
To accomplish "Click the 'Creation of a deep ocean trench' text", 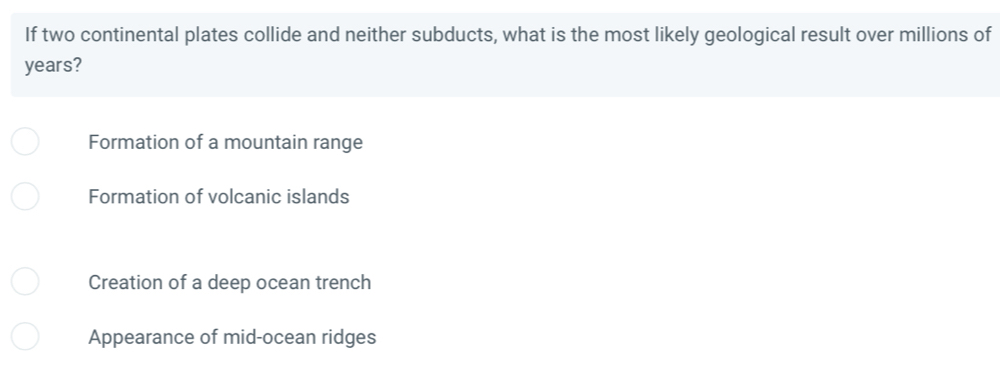I will click(230, 282).
